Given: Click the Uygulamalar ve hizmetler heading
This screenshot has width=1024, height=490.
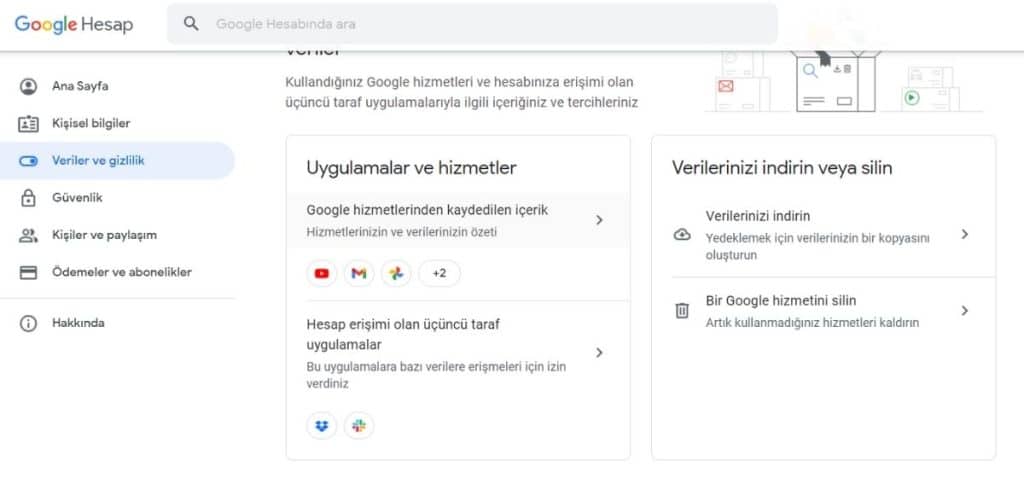Looking at the screenshot, I should tap(411, 169).
